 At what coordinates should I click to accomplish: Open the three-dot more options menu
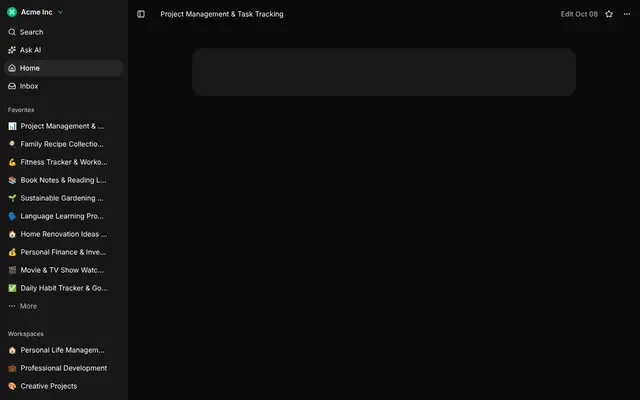(x=627, y=14)
